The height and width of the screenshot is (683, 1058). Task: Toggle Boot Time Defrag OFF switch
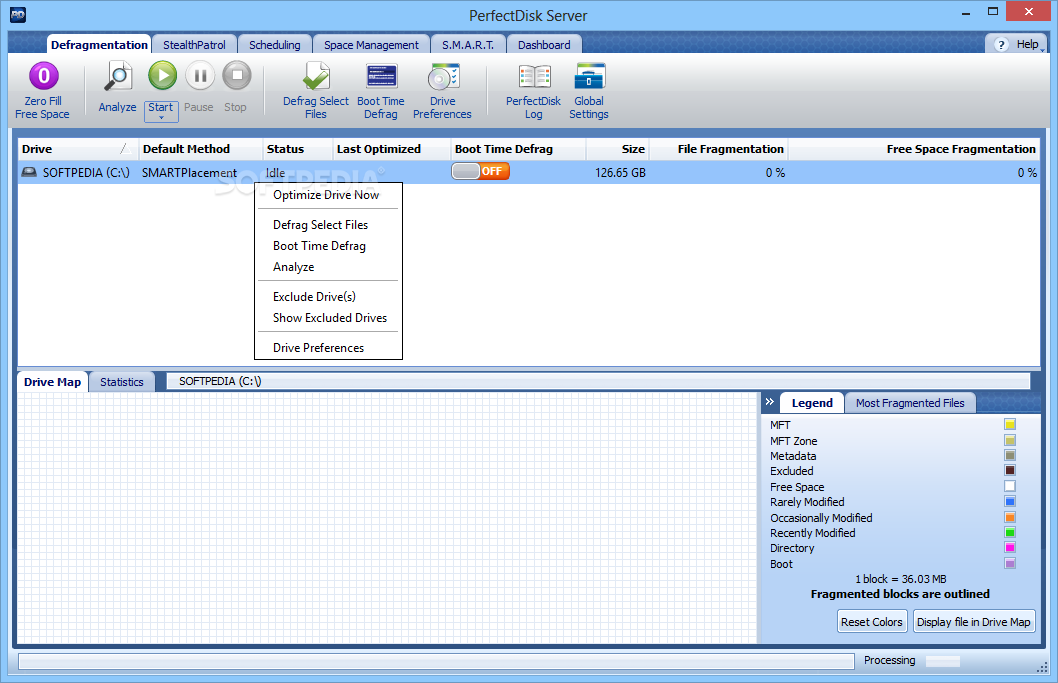tap(480, 171)
